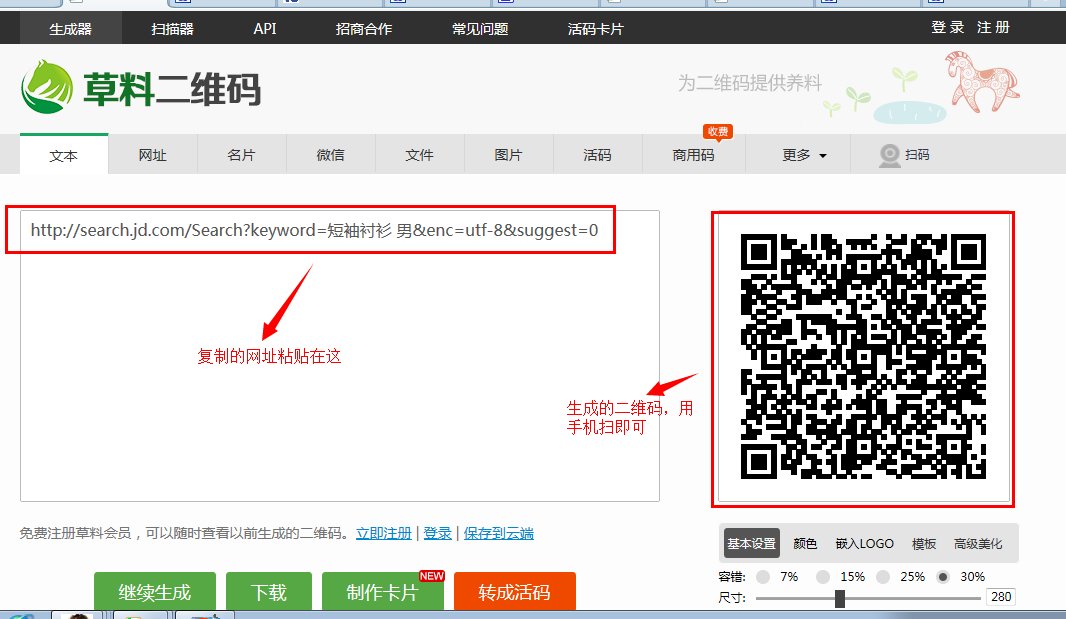The height and width of the screenshot is (619, 1066).
Task: Select the 25% error correction level
Action: (883, 576)
